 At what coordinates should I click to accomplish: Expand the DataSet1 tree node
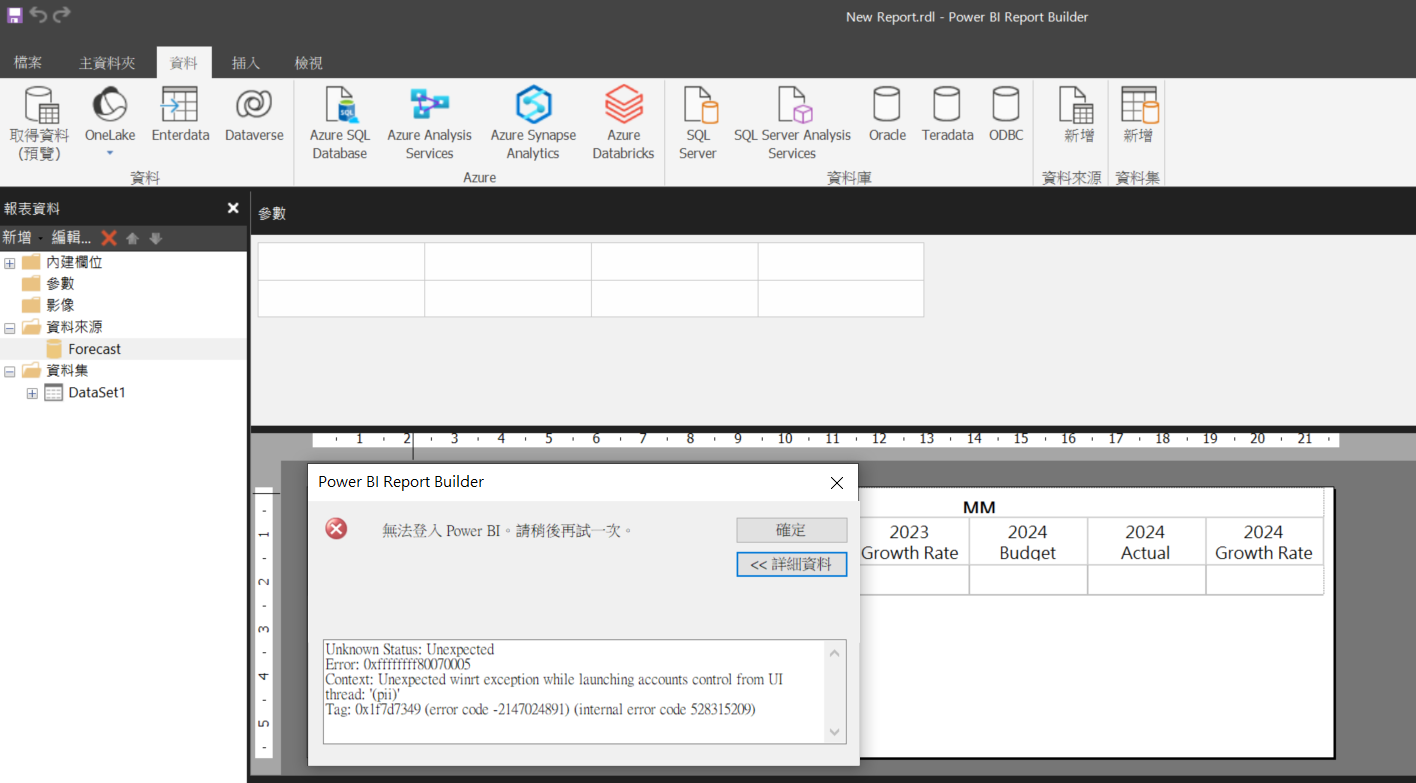(x=32, y=393)
